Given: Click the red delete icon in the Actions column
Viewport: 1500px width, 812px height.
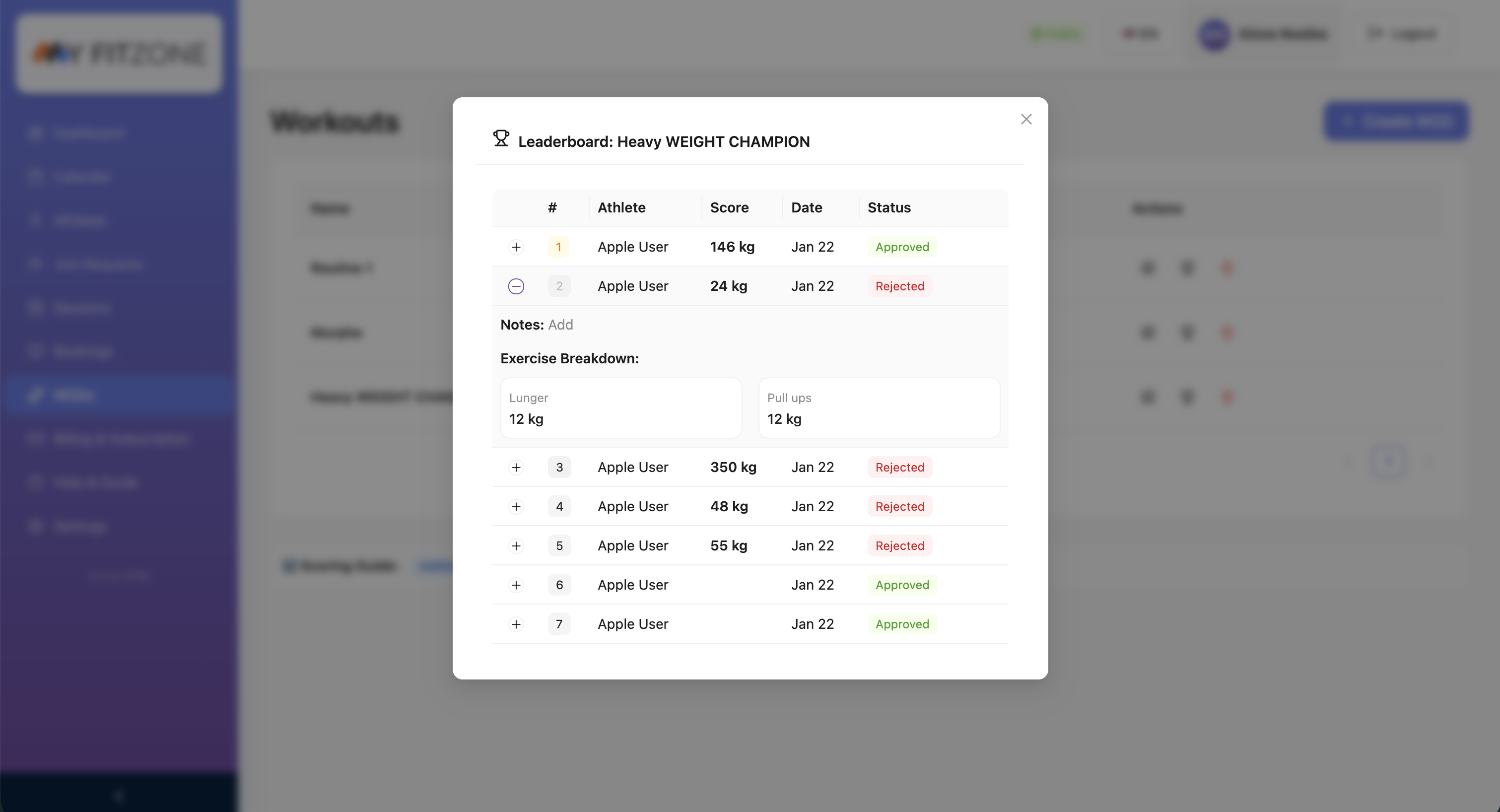Looking at the screenshot, I should pos(1227,269).
